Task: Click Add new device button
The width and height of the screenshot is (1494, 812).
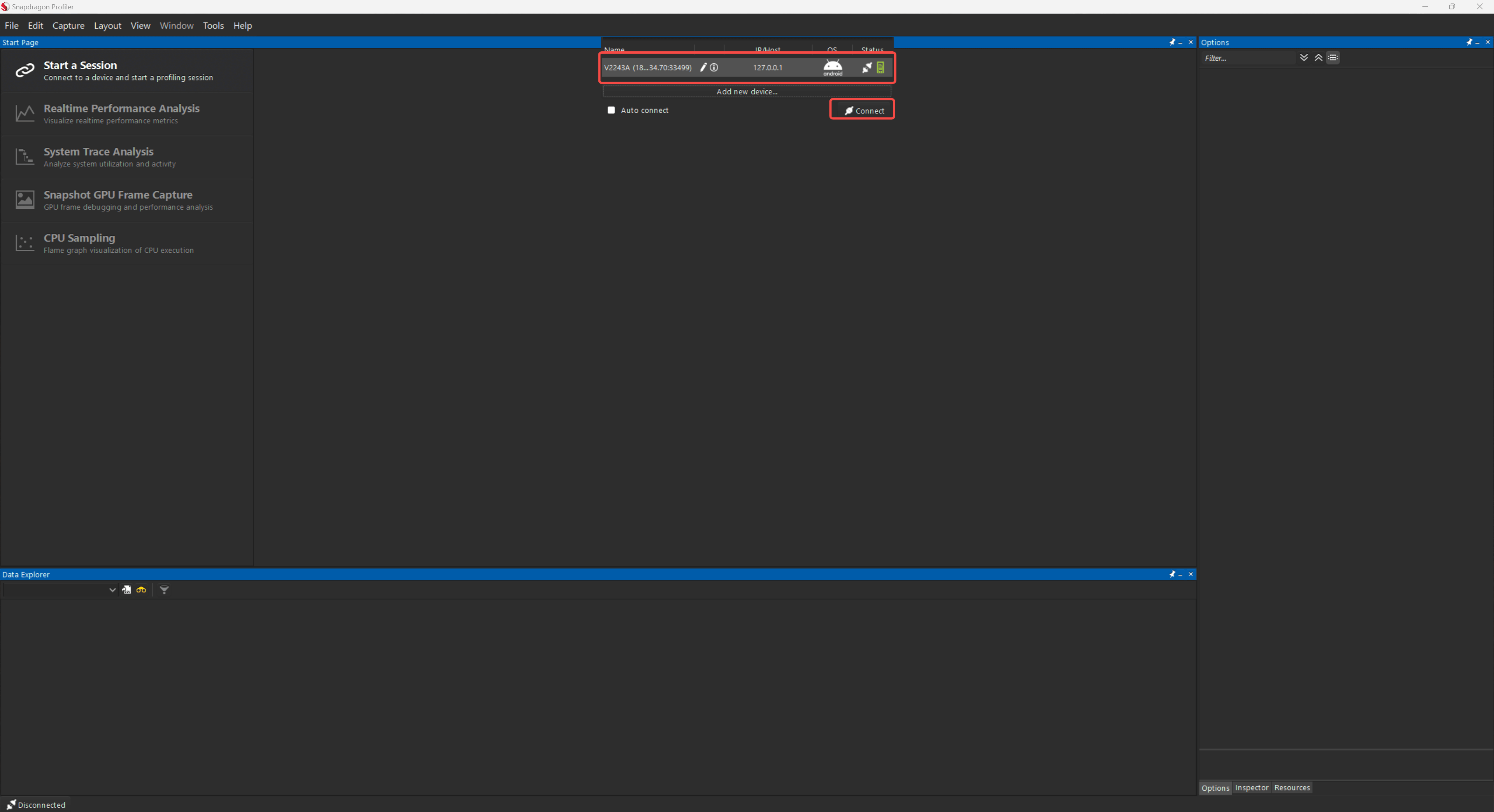Action: click(747, 91)
